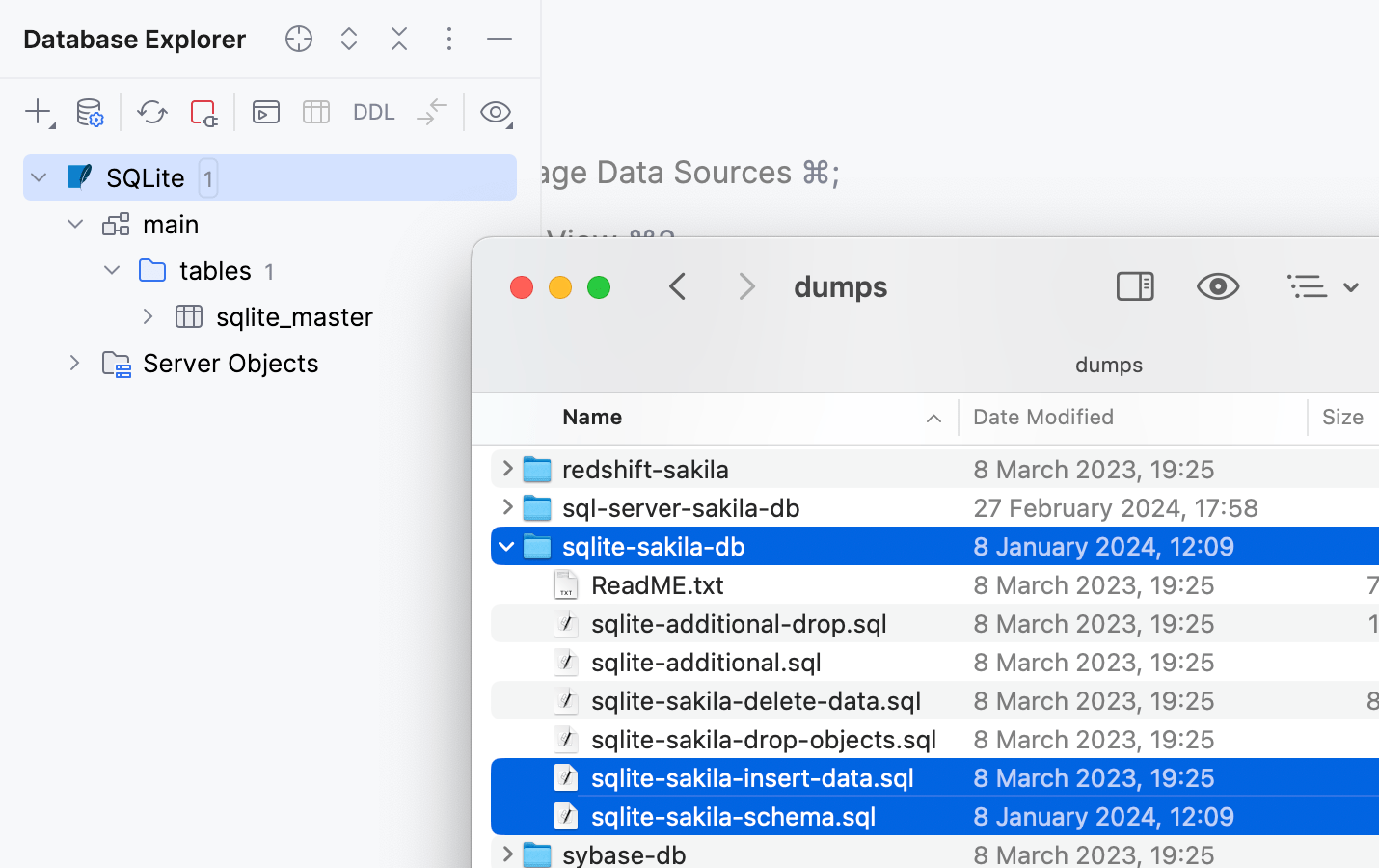Click the Finder back navigation button
The image size is (1379, 868).
[x=678, y=286]
